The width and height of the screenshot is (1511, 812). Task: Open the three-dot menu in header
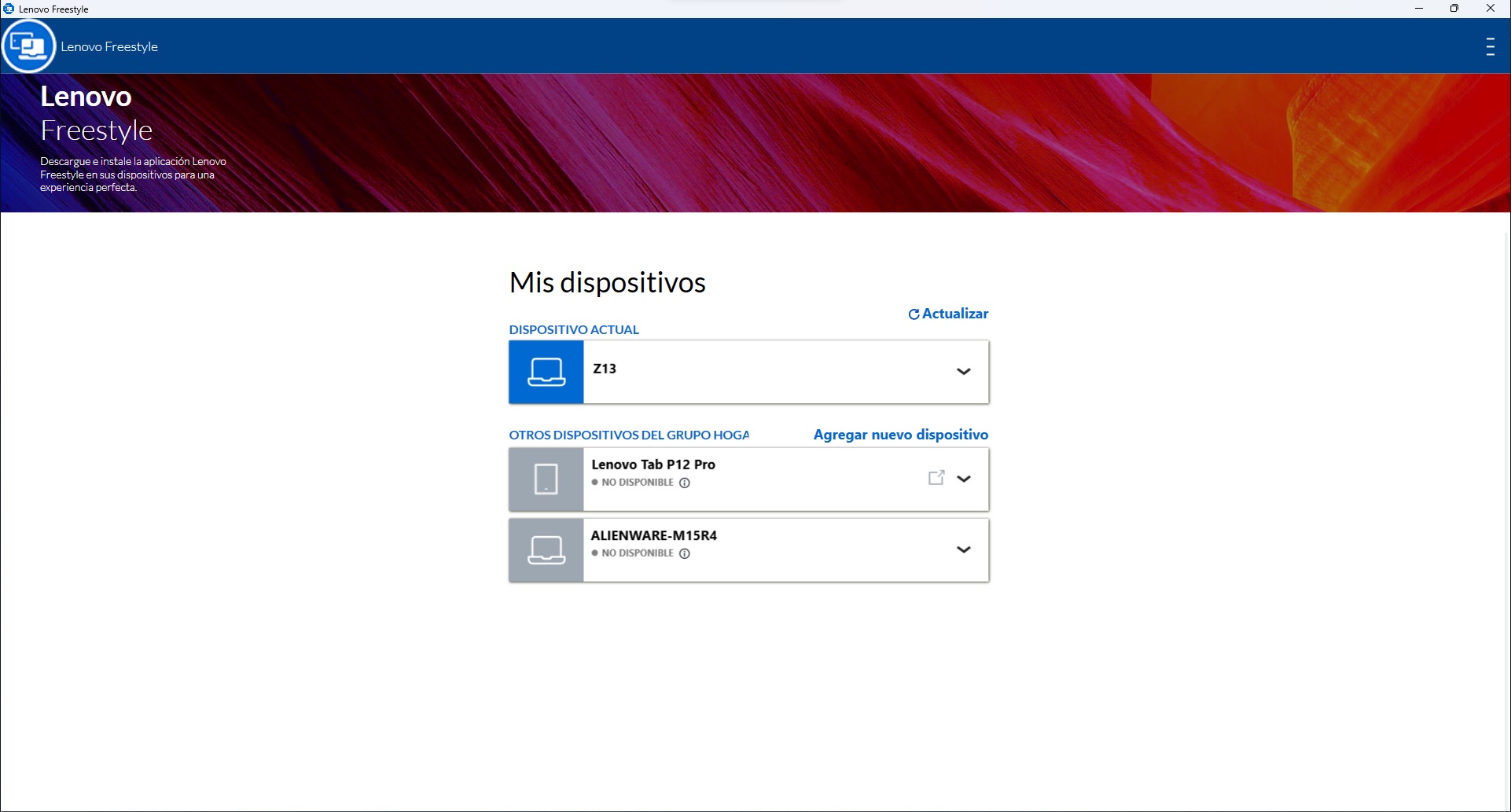click(1490, 47)
